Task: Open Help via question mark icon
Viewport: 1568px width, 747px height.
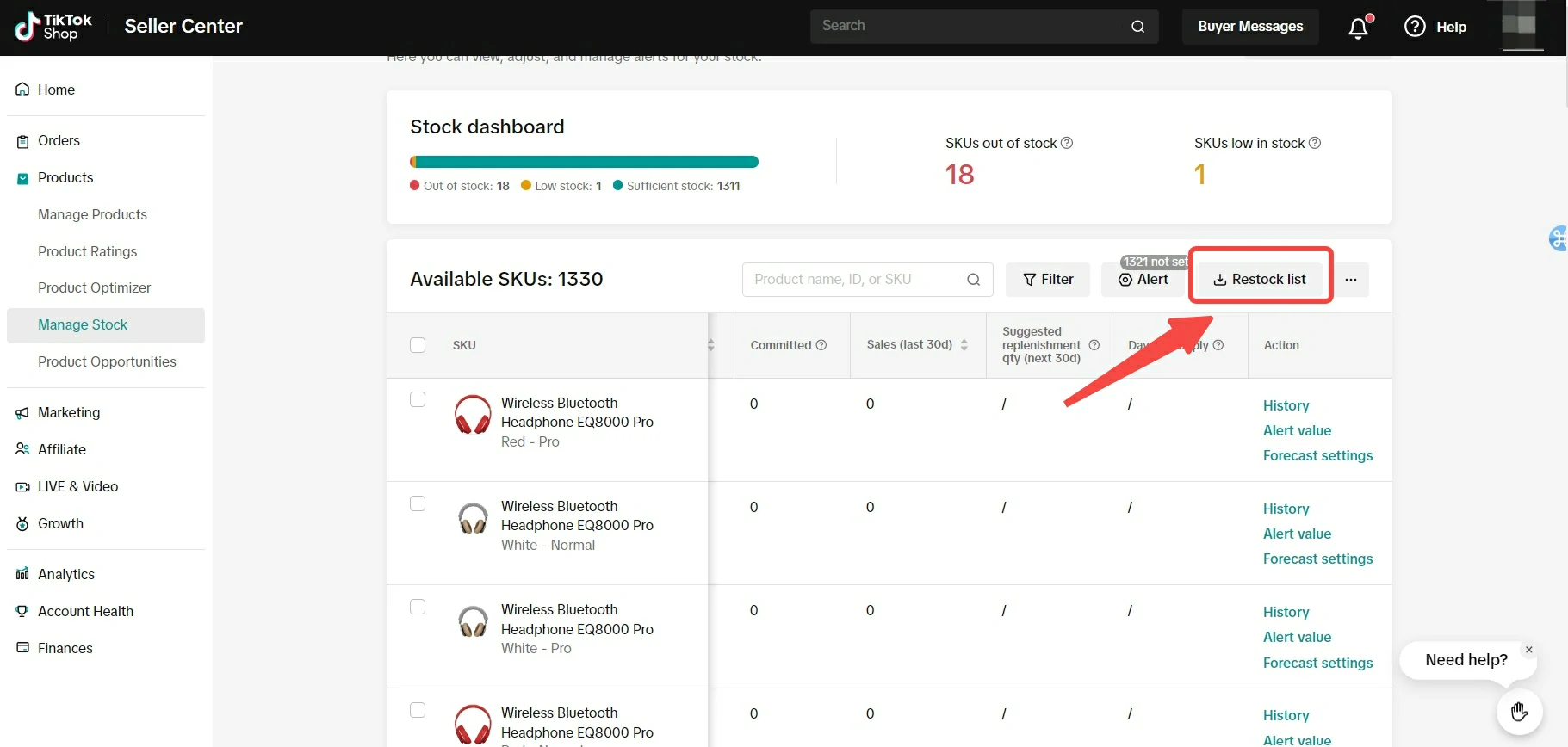Action: 1415,27
